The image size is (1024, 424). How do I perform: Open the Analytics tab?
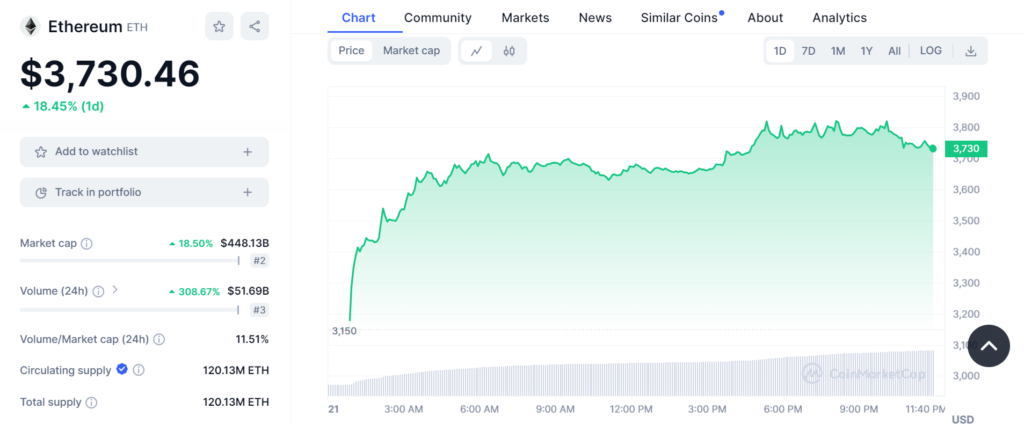coord(840,18)
